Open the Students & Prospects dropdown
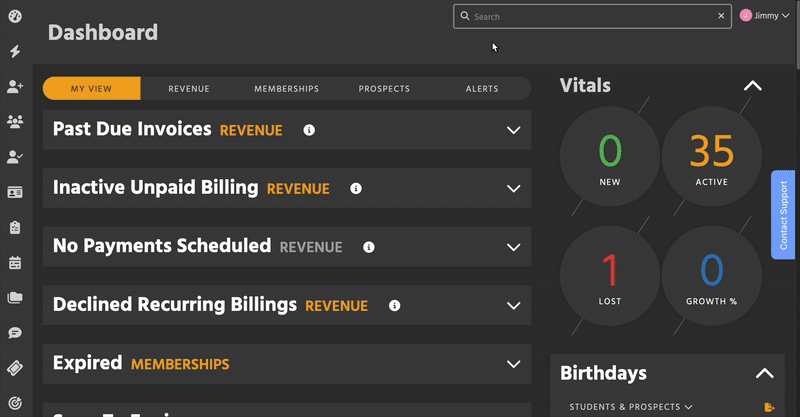This screenshot has width=800, height=417. point(631,407)
